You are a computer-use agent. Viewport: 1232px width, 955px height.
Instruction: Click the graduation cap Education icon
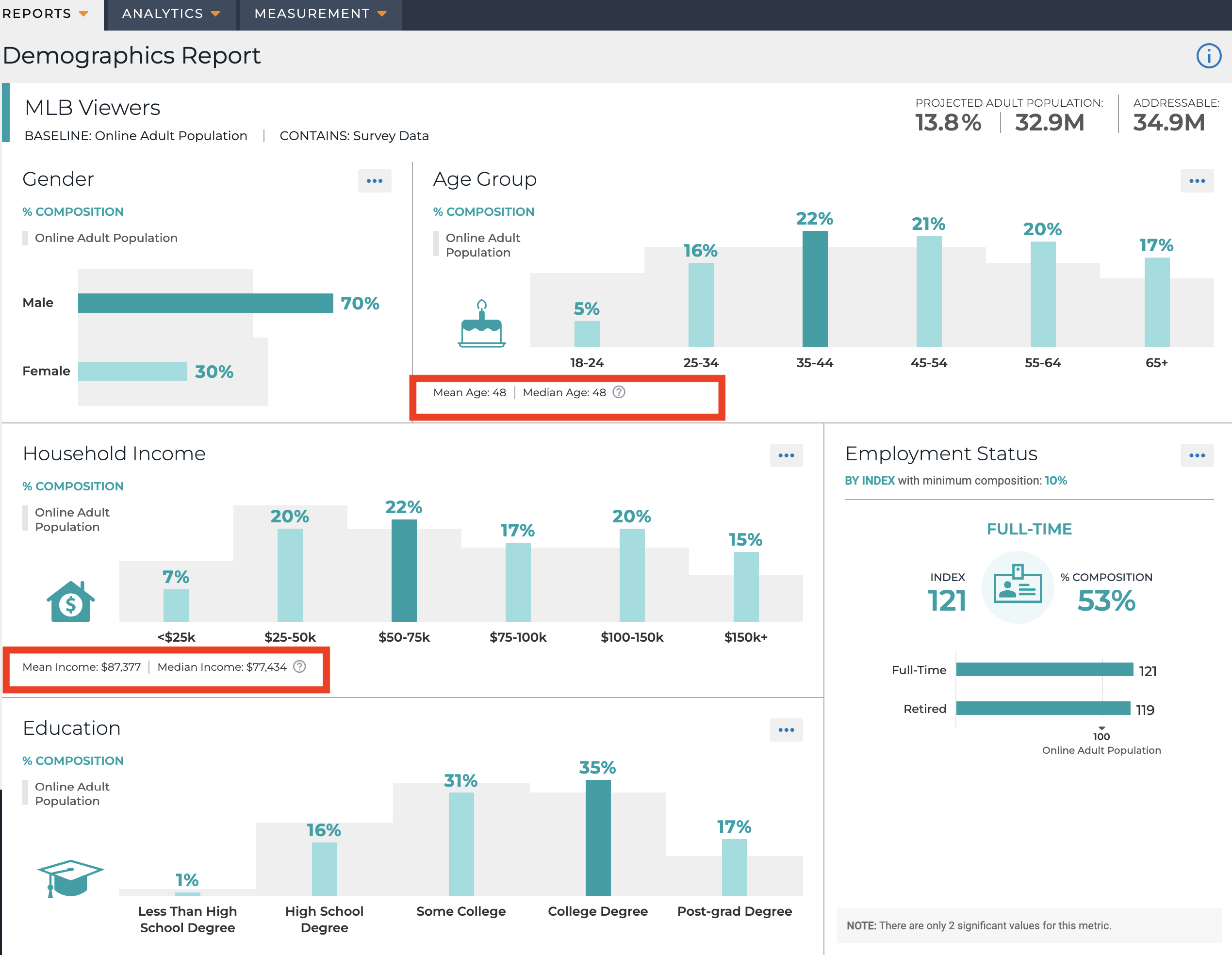click(70, 878)
